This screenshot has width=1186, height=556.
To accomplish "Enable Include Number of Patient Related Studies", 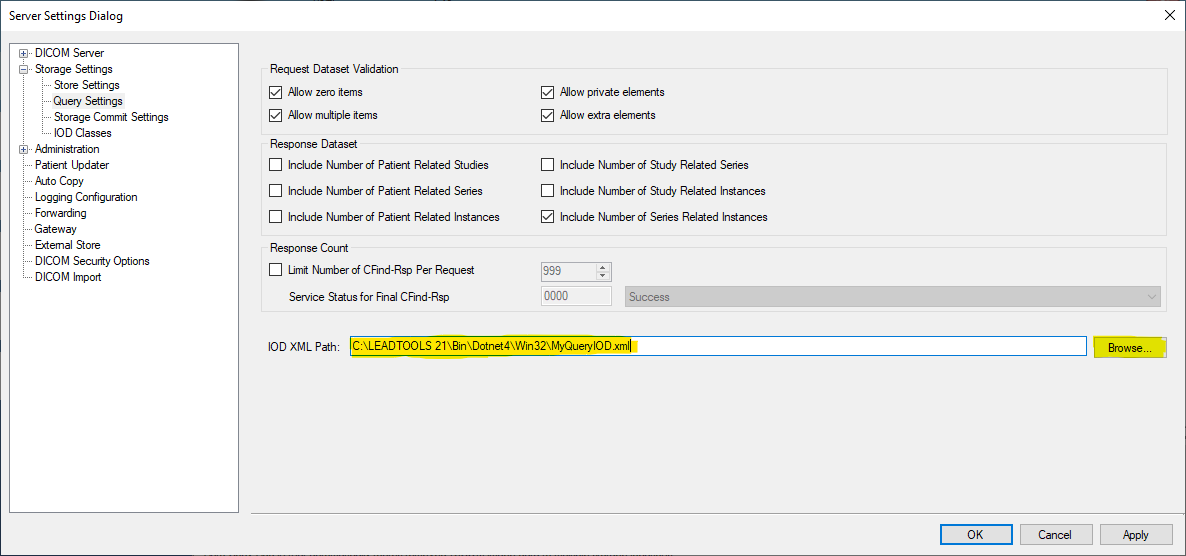I will [276, 165].
